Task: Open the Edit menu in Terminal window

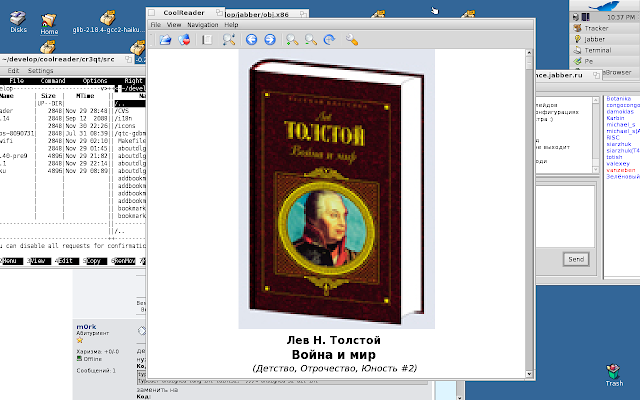Action: (x=13, y=71)
